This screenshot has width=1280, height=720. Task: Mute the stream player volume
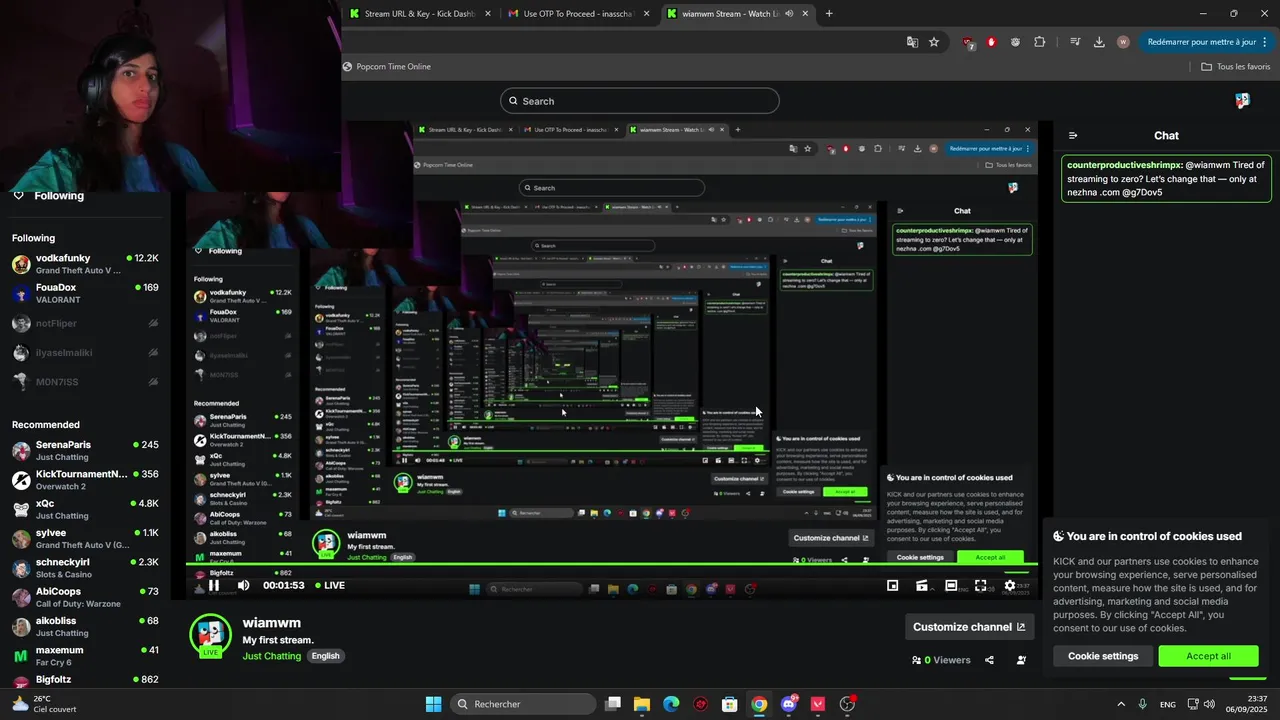tap(243, 586)
